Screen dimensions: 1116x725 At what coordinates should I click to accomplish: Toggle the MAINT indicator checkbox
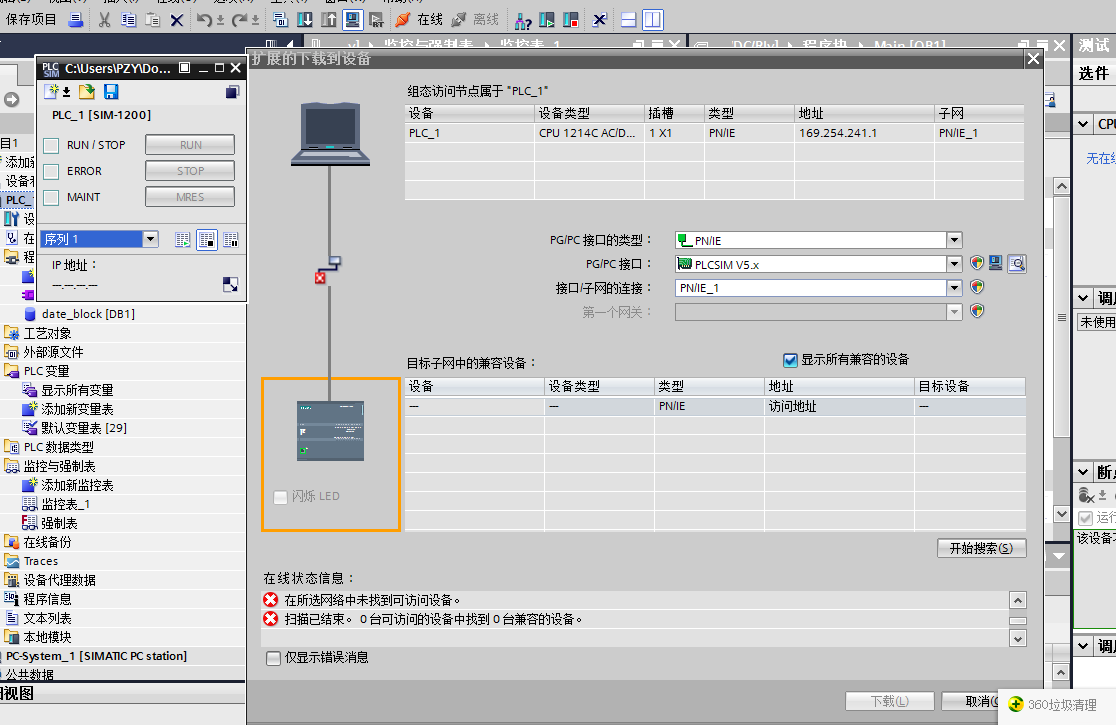(x=51, y=197)
